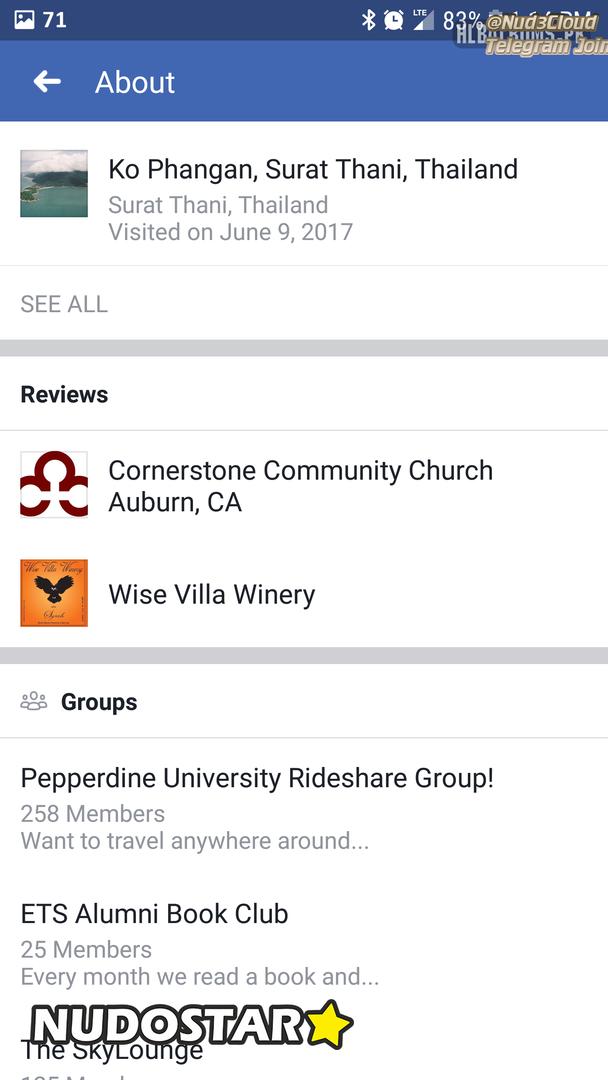The image size is (608, 1080).
Task: Tap the Groups section heading text
Action: pos(99,702)
